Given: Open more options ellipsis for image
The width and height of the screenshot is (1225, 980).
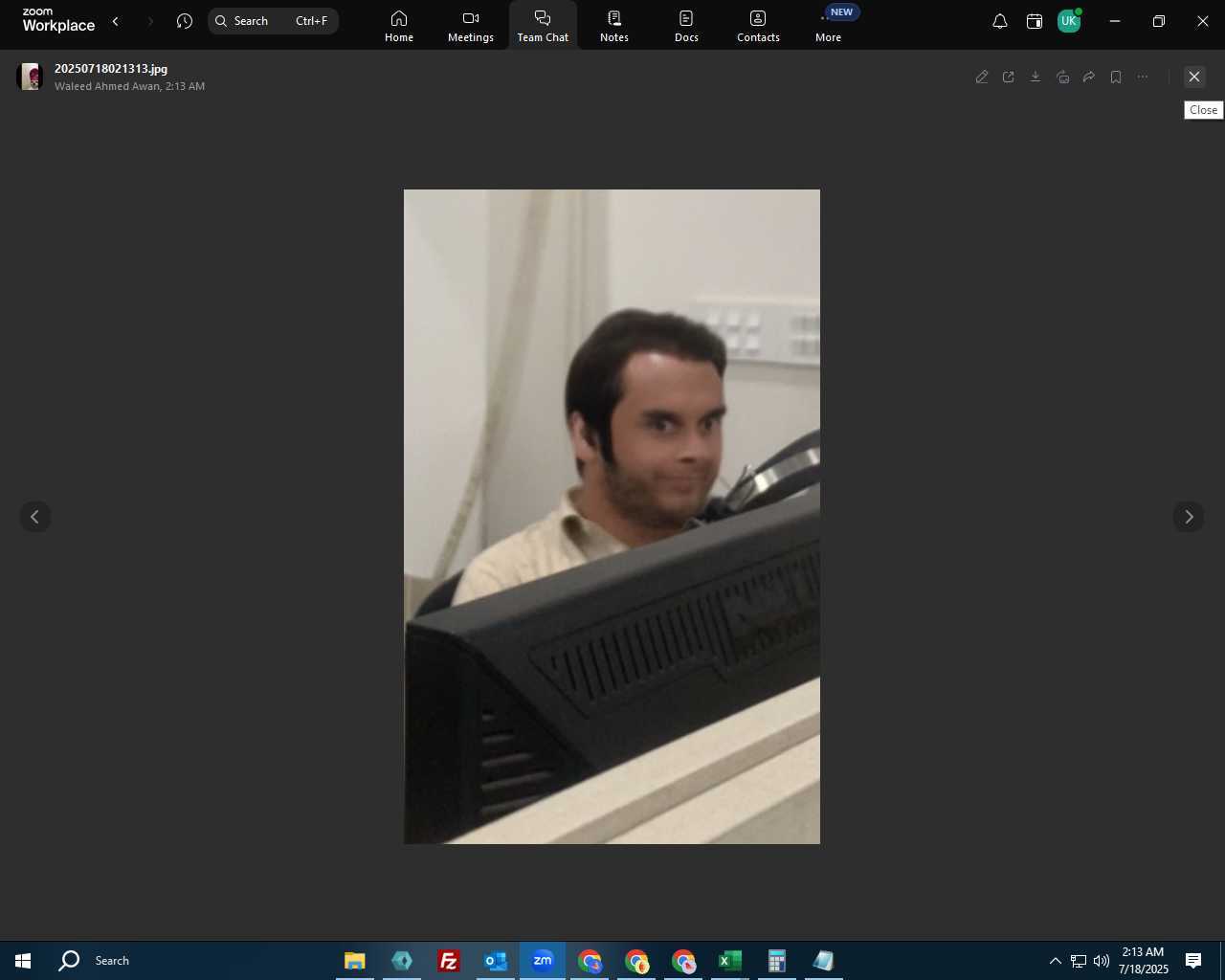Looking at the screenshot, I should click(x=1143, y=77).
